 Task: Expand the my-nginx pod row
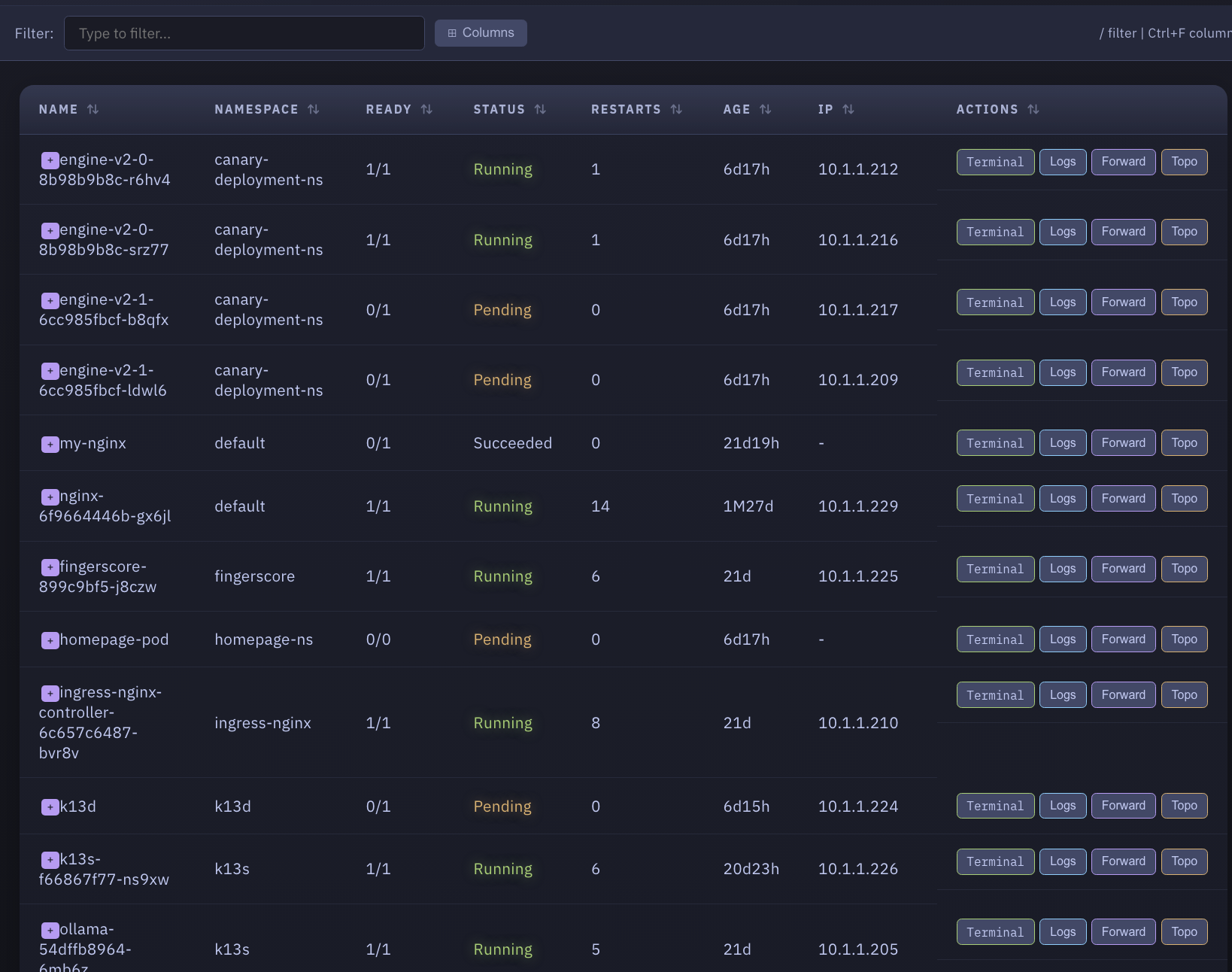click(50, 445)
